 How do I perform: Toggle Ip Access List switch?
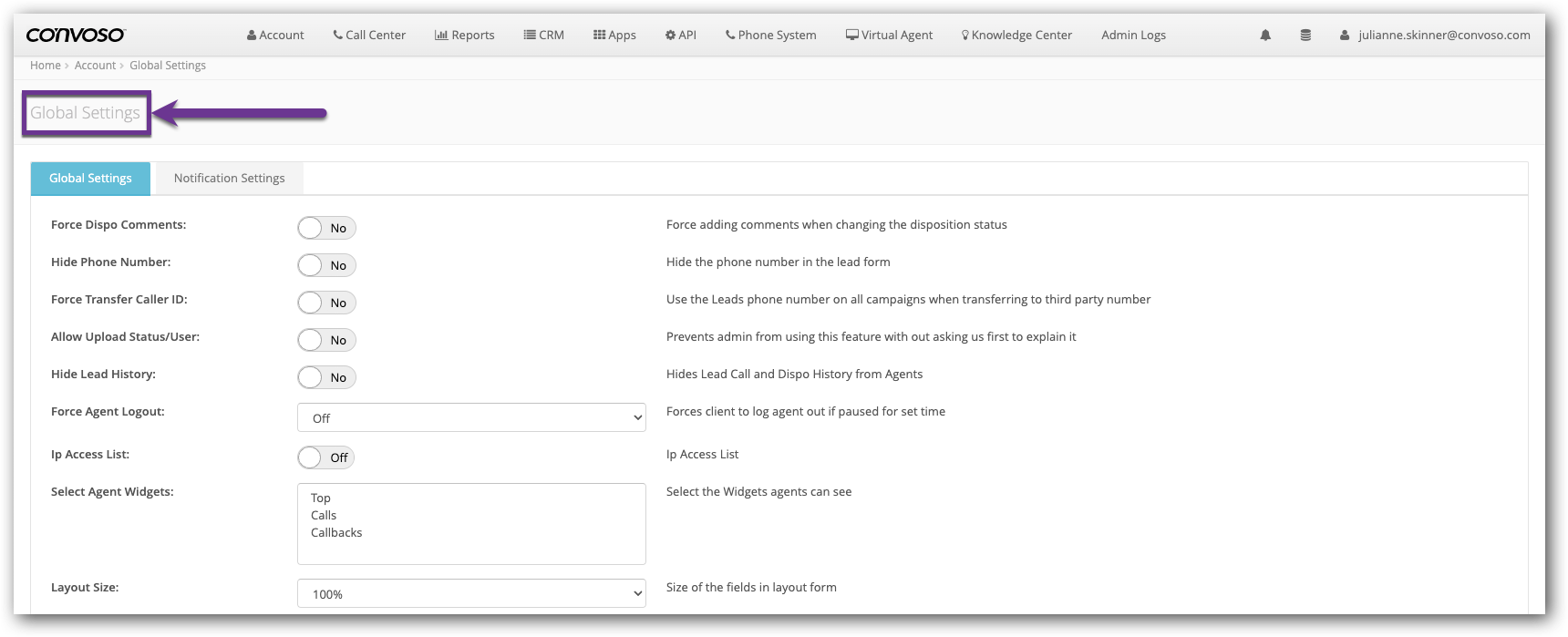coord(326,457)
